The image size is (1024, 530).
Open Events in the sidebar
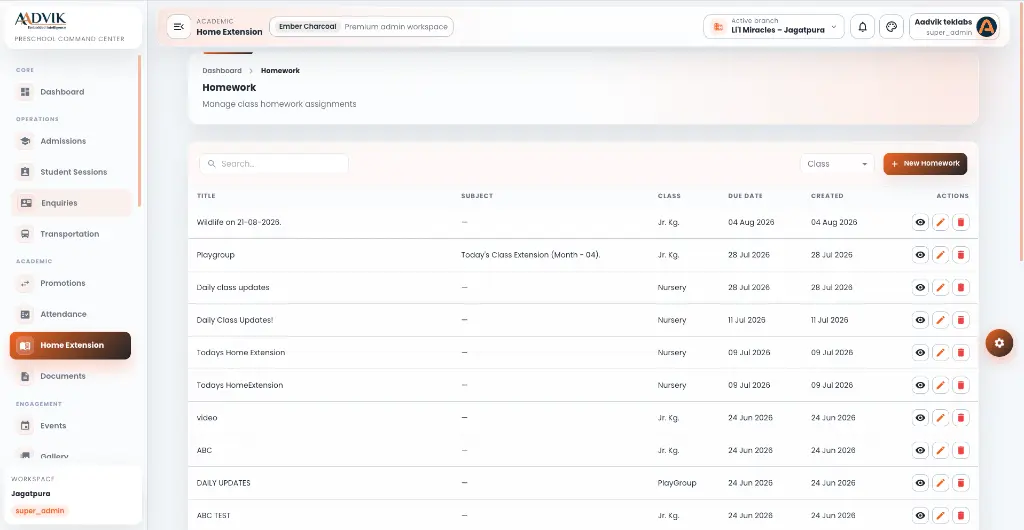click(71, 426)
